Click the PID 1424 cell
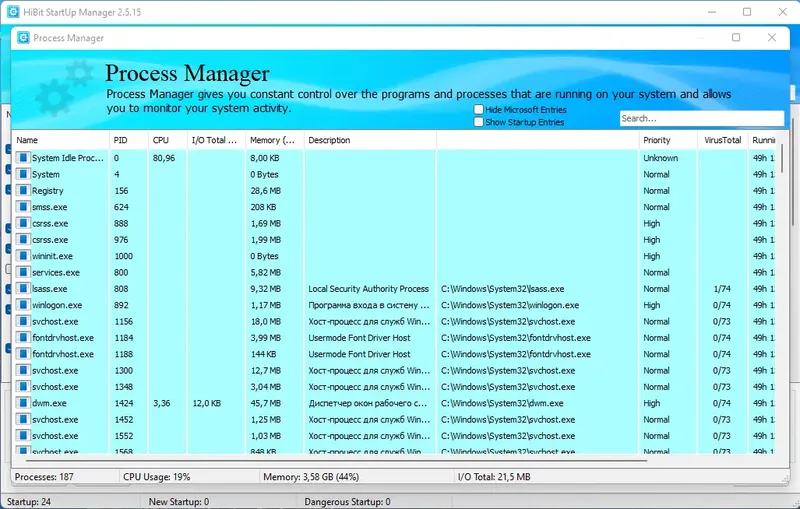 (x=123, y=403)
